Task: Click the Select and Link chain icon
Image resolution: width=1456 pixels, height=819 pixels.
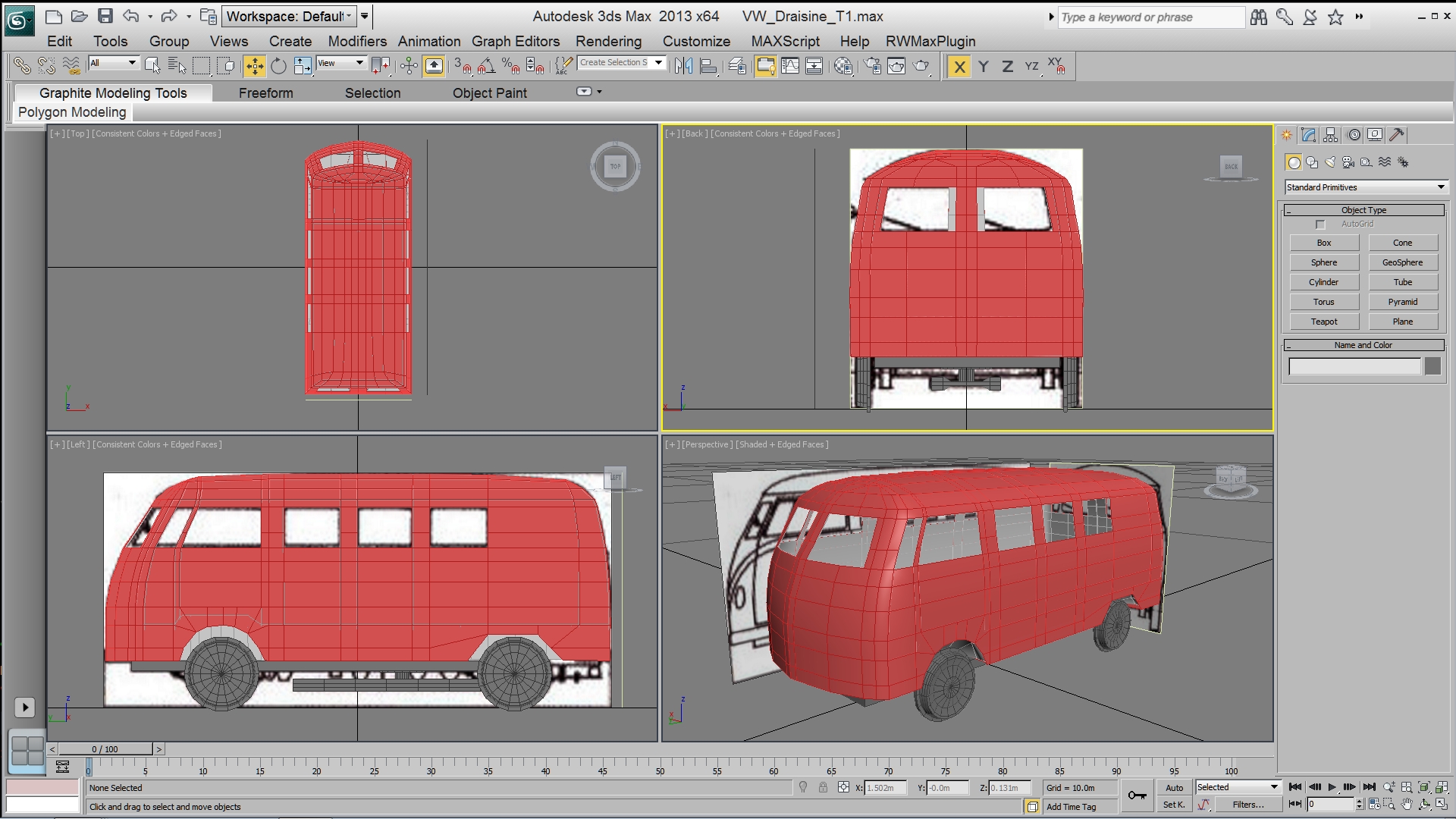Action: coord(22,67)
